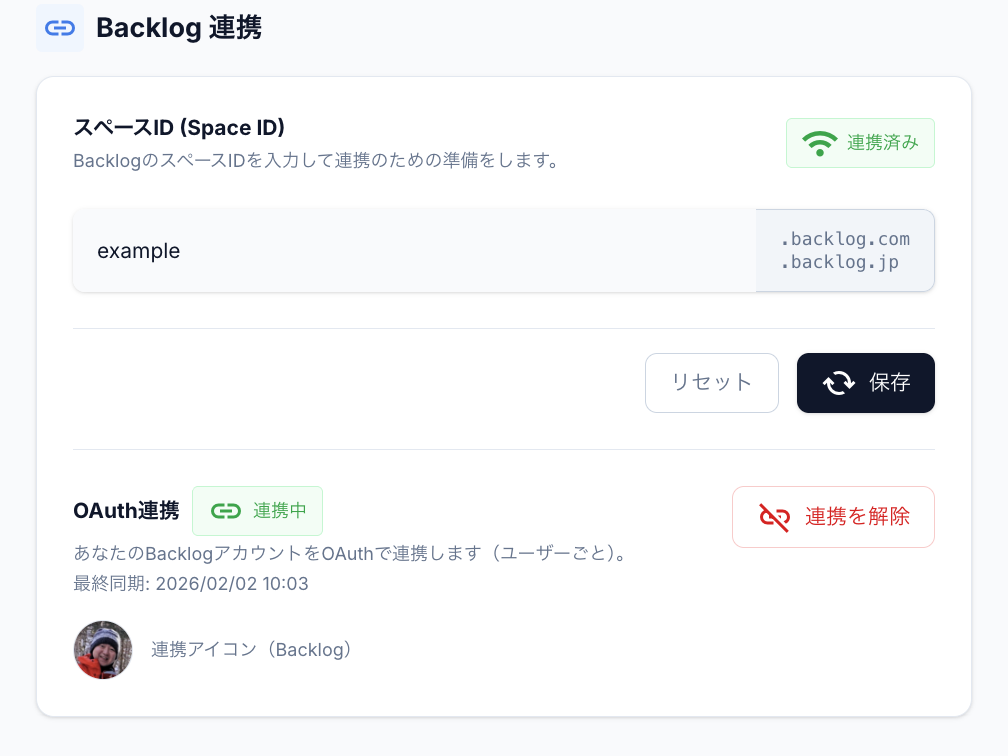Select the OAuth連携 section heading

tap(126, 510)
